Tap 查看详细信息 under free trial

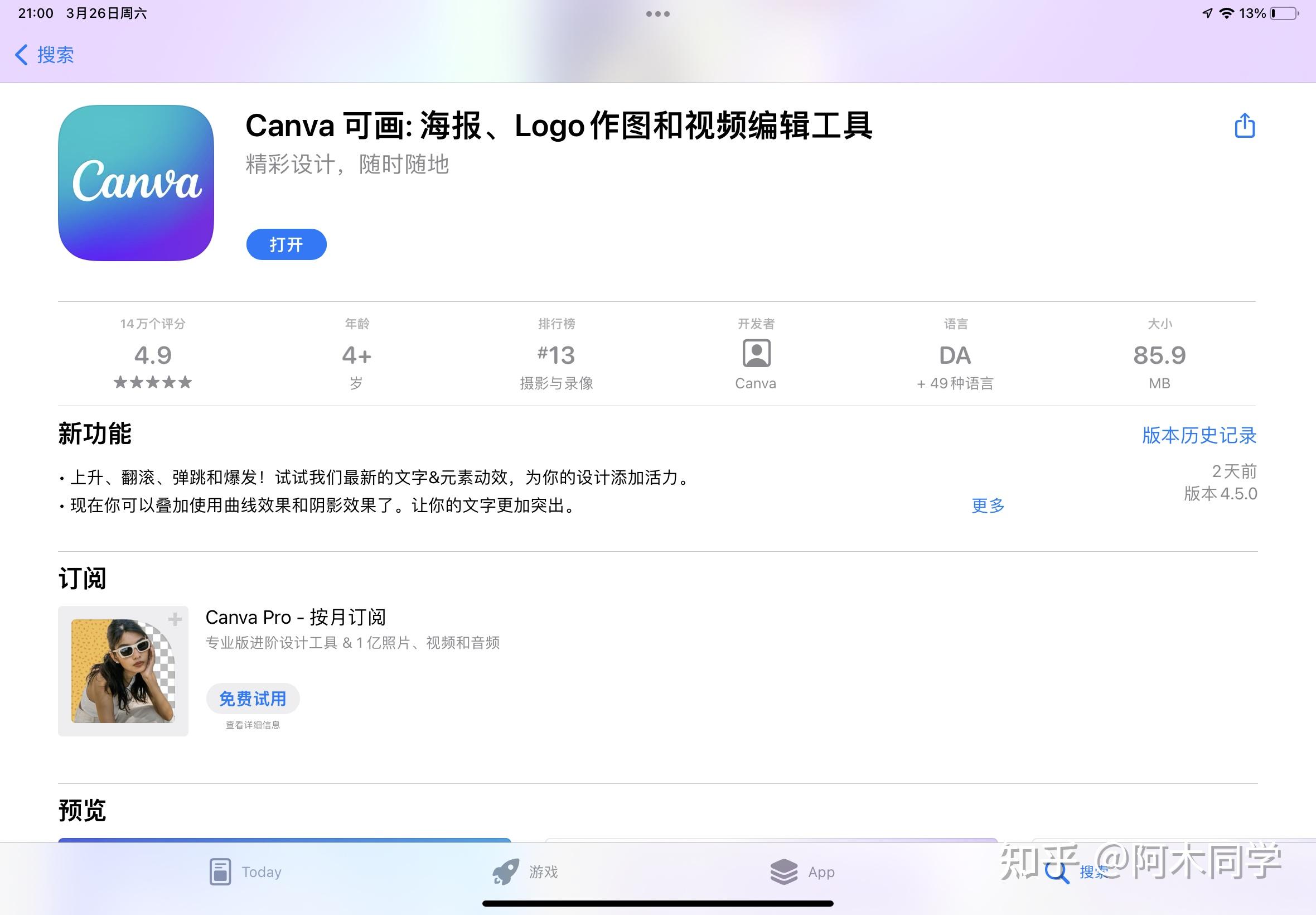(253, 725)
